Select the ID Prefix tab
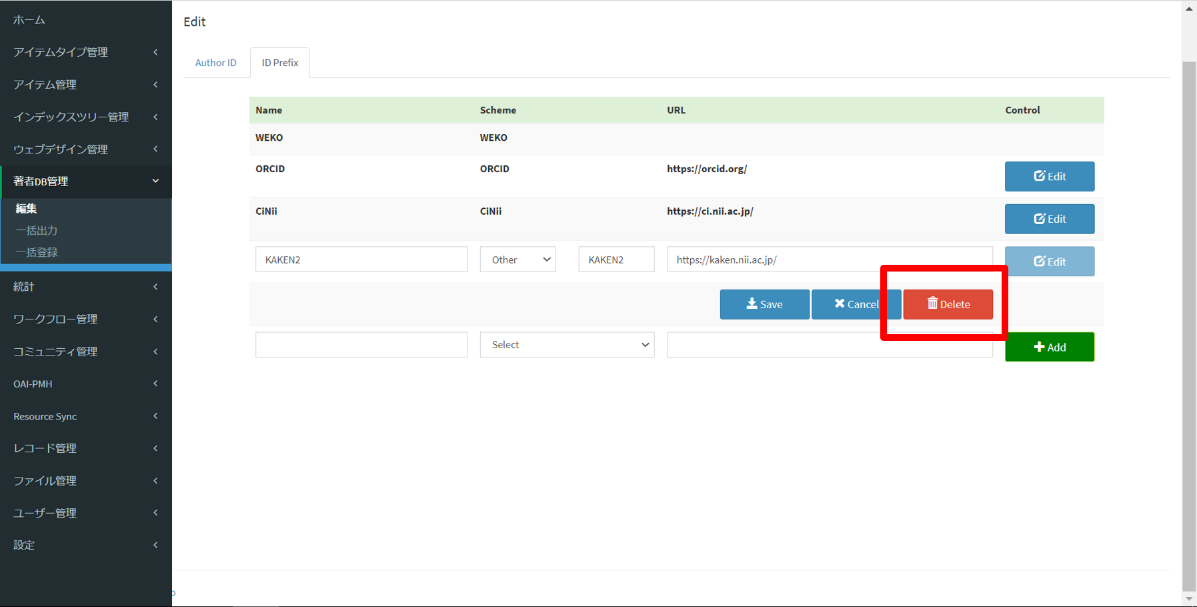Screen dimensions: 1197x607 [x=280, y=63]
